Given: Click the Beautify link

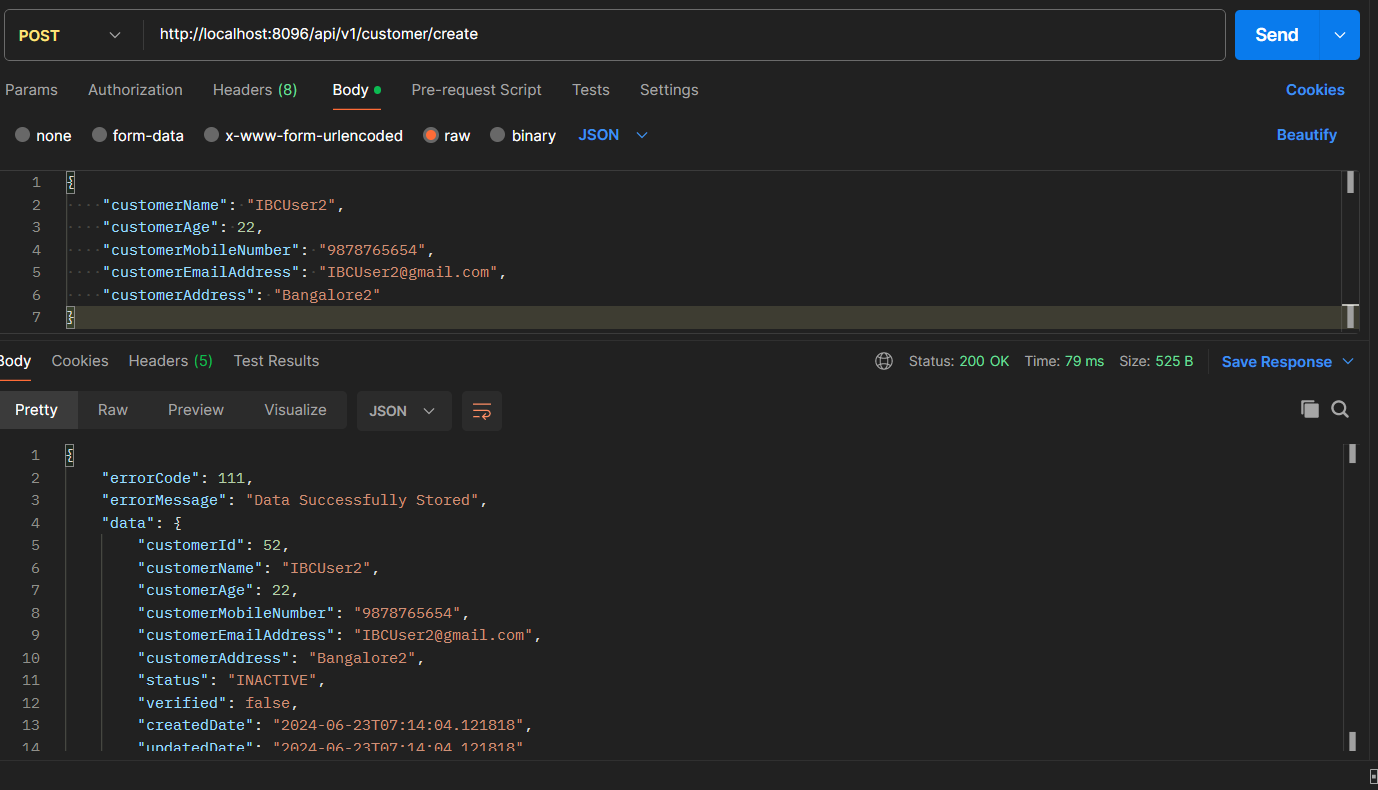Looking at the screenshot, I should (x=1306, y=135).
